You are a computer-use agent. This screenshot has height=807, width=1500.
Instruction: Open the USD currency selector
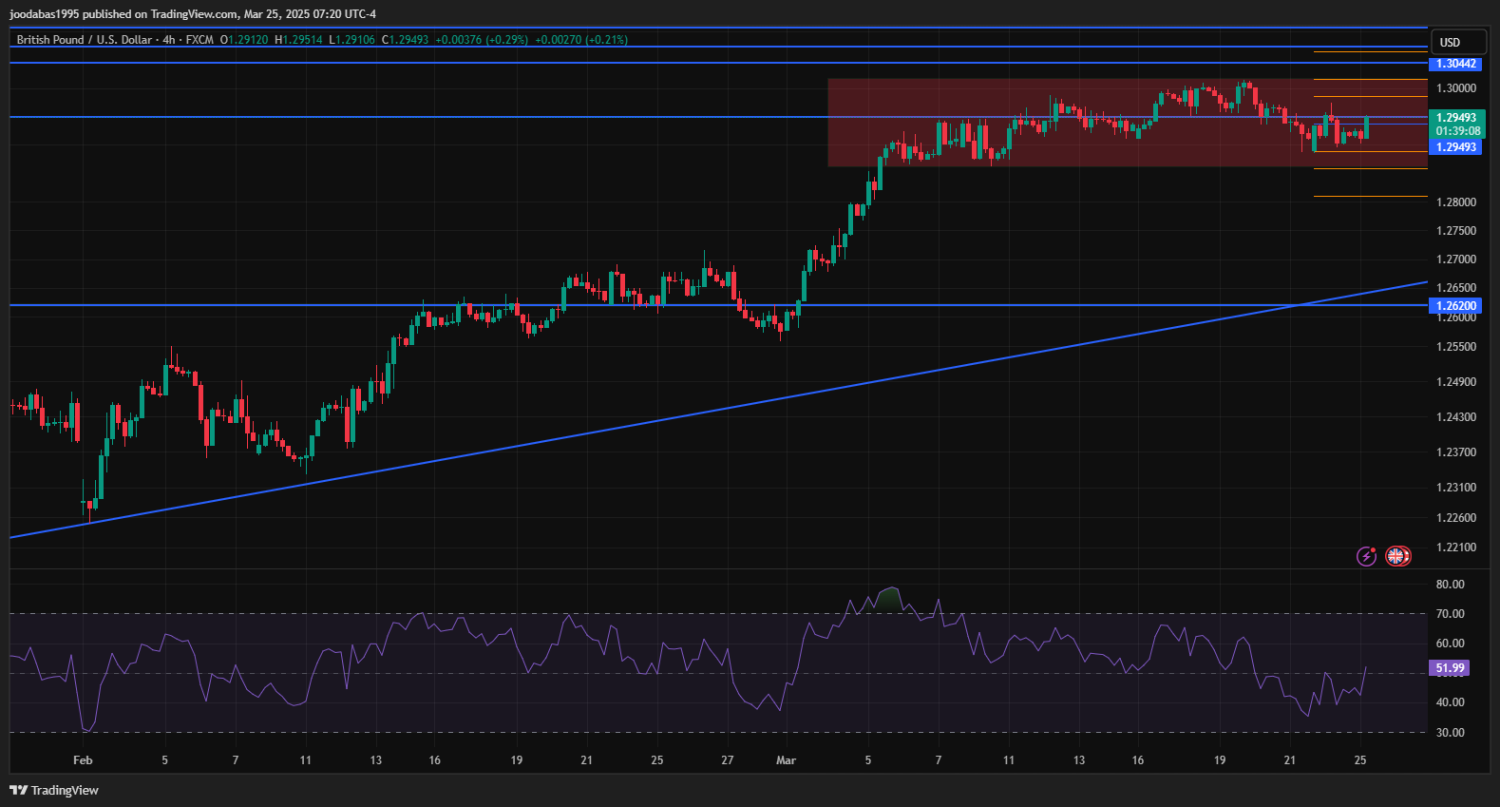(1449, 42)
